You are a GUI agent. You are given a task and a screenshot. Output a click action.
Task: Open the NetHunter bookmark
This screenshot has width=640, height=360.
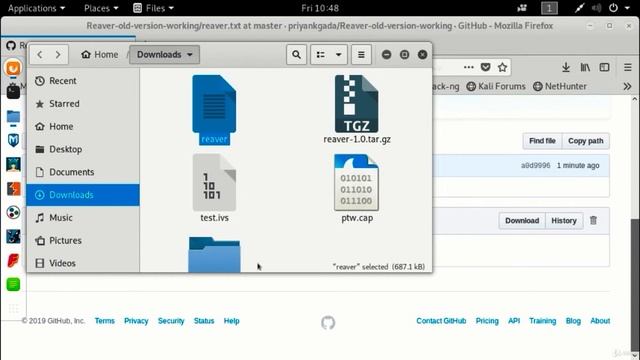point(560,86)
